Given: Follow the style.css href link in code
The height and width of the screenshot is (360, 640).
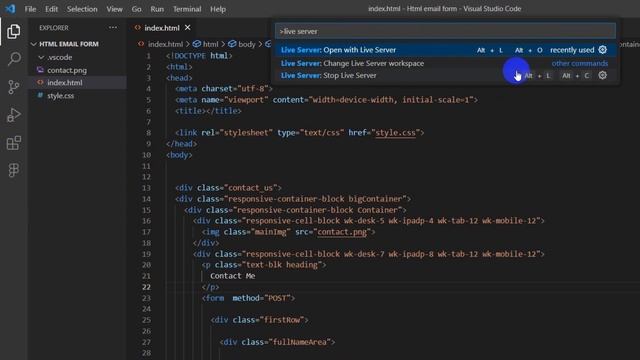Looking at the screenshot, I should coord(395,133).
